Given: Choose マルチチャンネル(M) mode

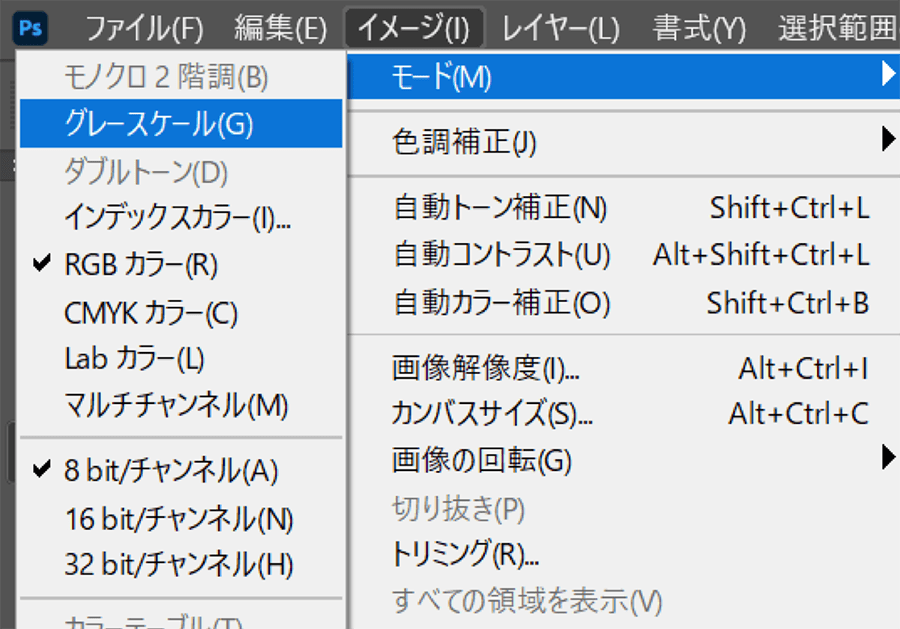Looking at the screenshot, I should [x=176, y=406].
